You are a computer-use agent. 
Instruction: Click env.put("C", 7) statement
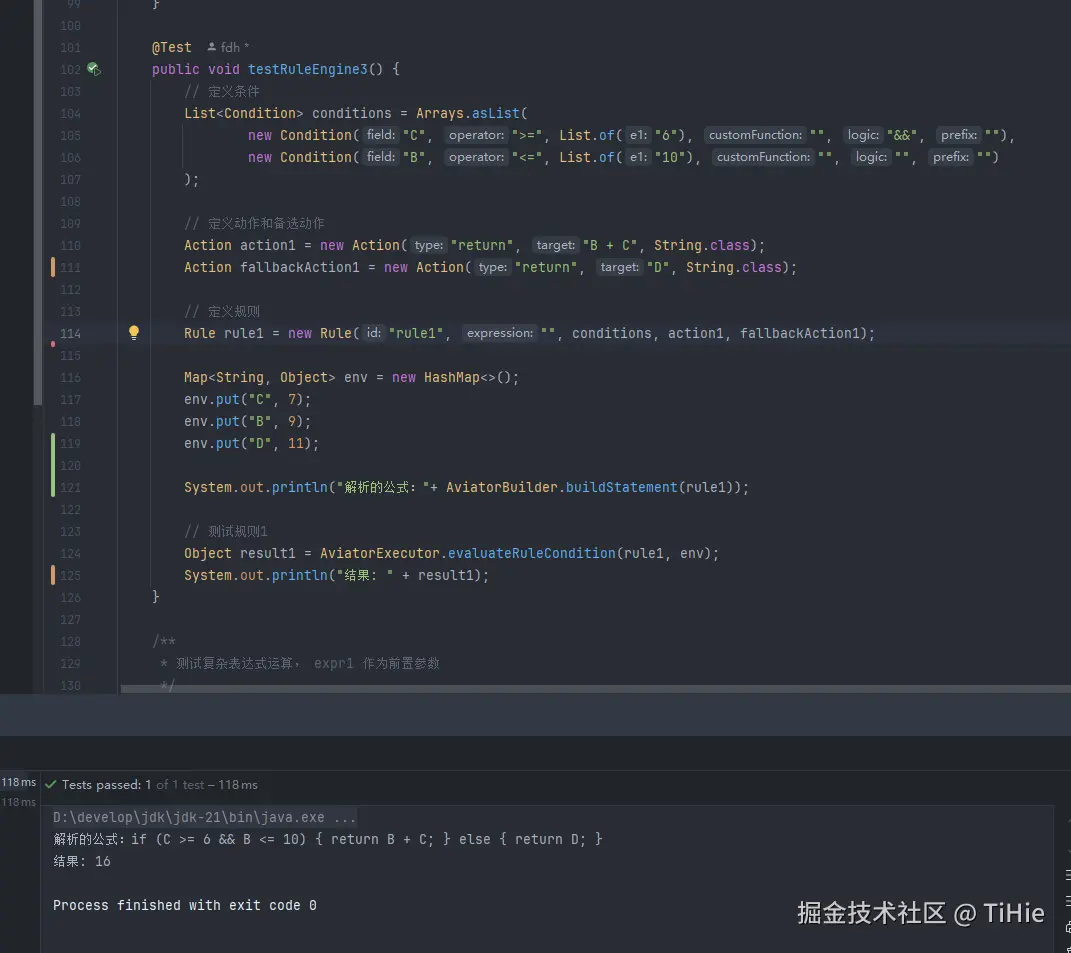click(x=247, y=399)
